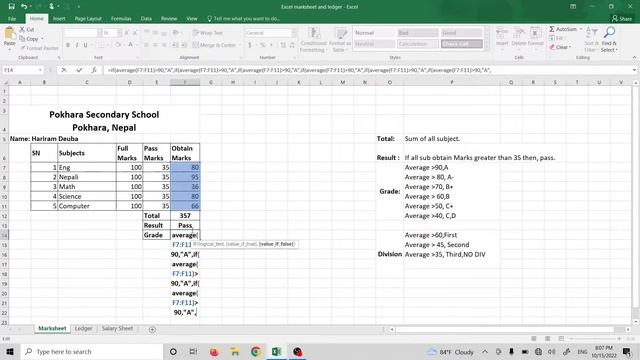This screenshot has width=640, height=360.
Task: Cancel formula entry with the X icon
Action: click(64, 70)
